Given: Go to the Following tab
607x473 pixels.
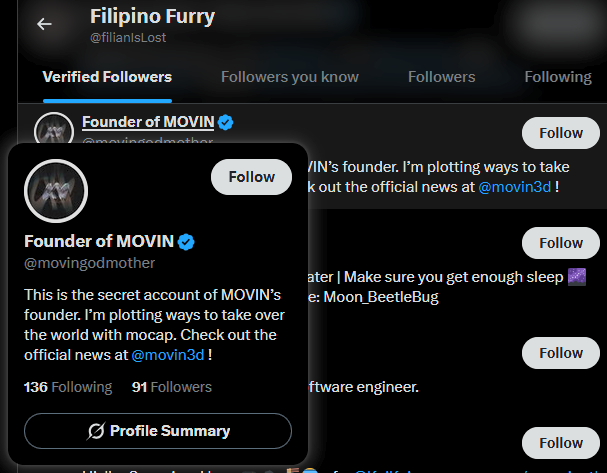Looking at the screenshot, I should [557, 77].
